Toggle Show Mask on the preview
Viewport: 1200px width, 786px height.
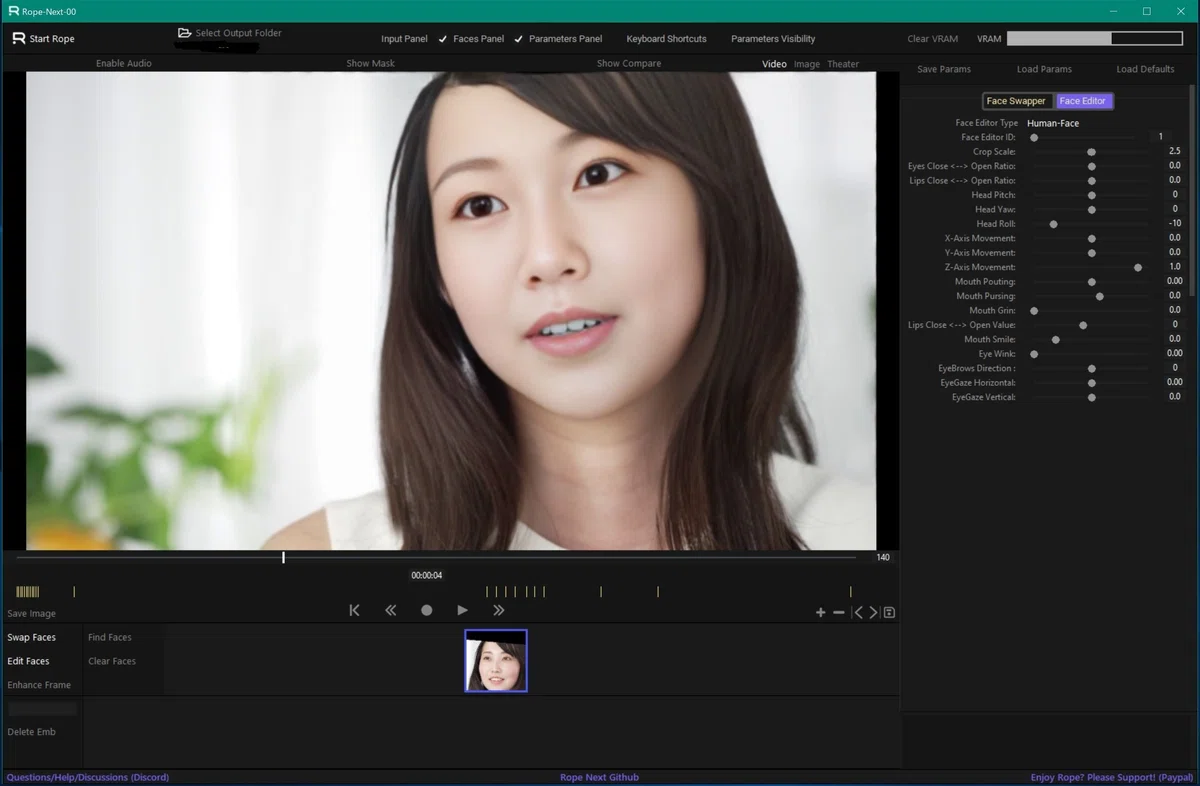coord(371,63)
